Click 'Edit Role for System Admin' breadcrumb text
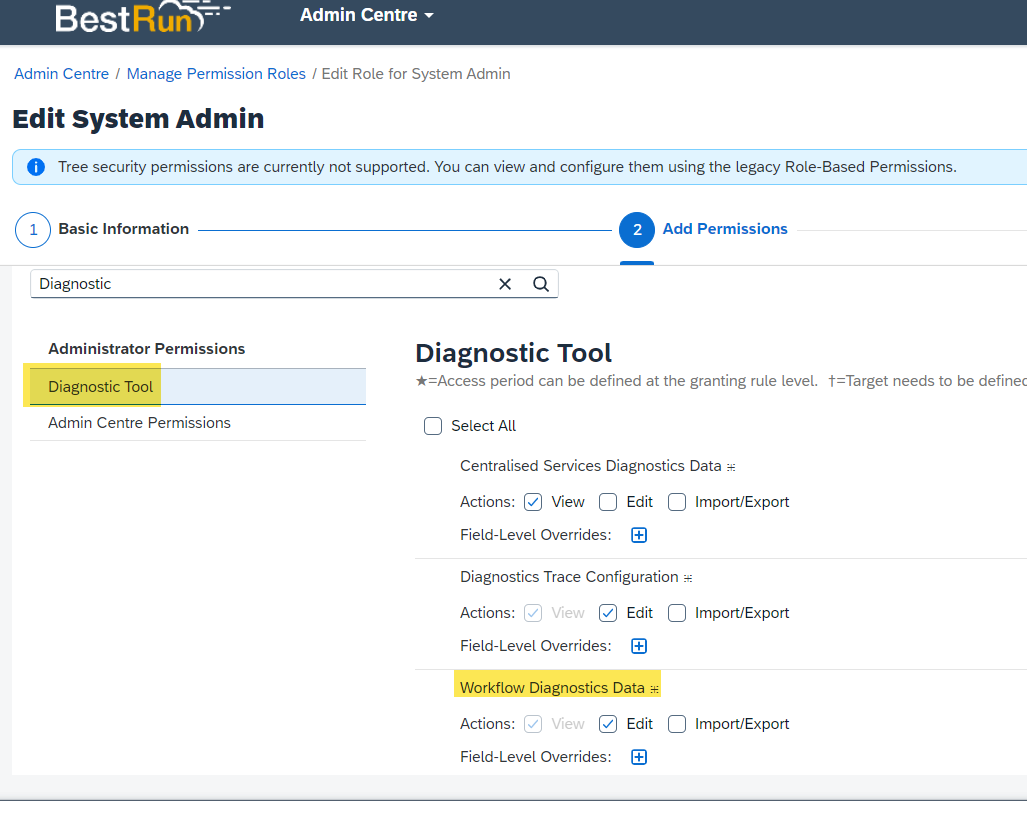The image size is (1027, 813). pyautogui.click(x=416, y=74)
